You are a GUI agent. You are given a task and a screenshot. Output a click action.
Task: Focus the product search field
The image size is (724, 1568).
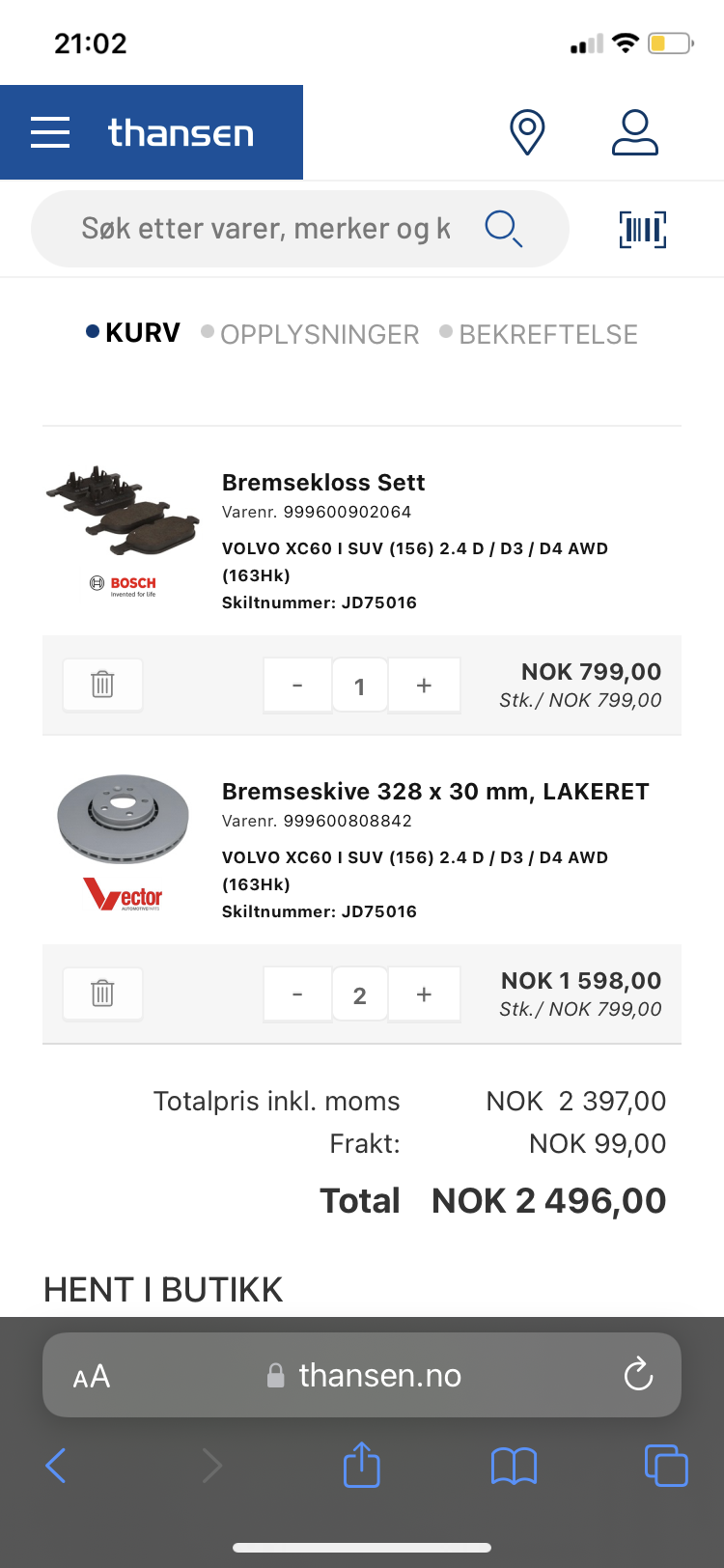point(265,229)
